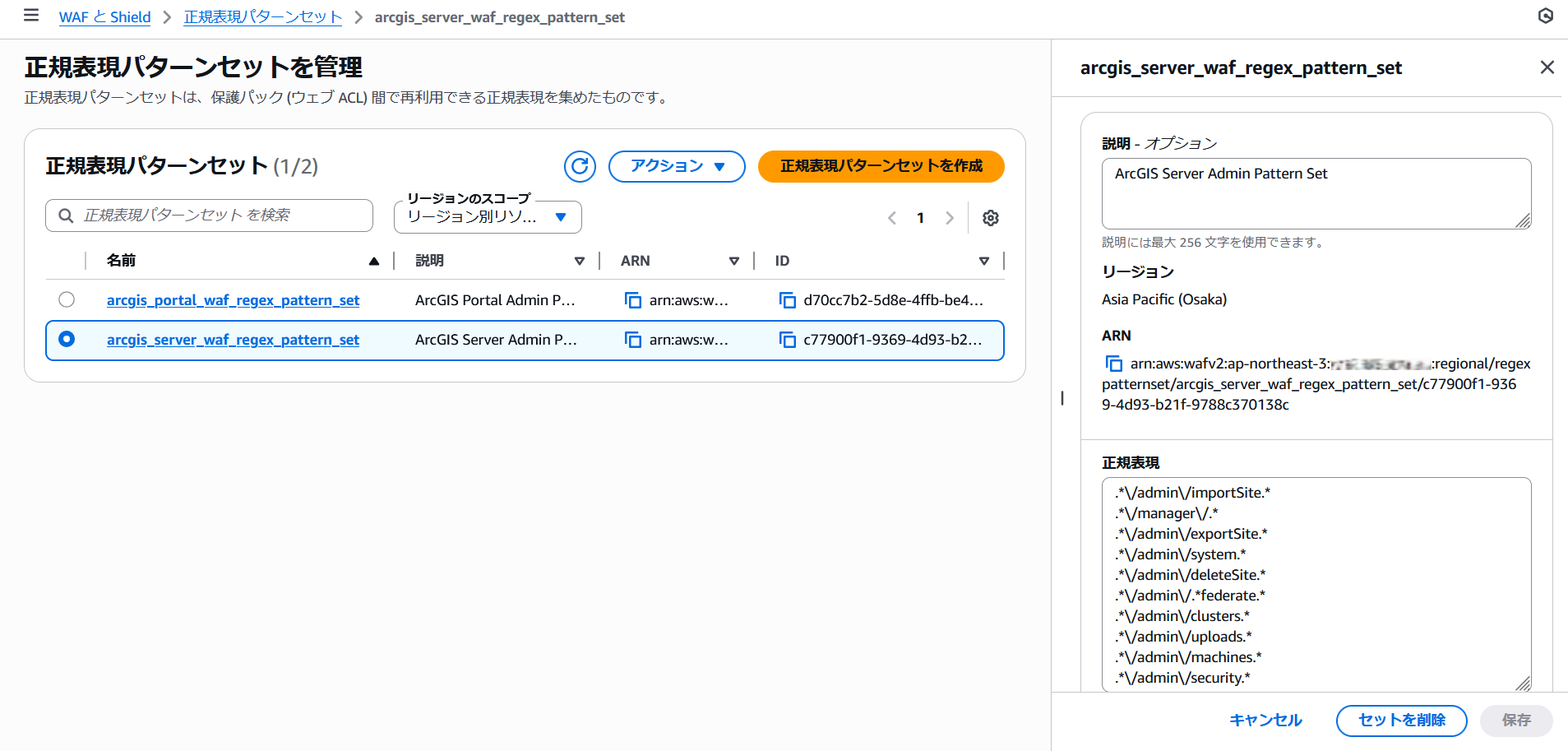Copy ARN of arcgis_portal pattern set row

point(632,300)
